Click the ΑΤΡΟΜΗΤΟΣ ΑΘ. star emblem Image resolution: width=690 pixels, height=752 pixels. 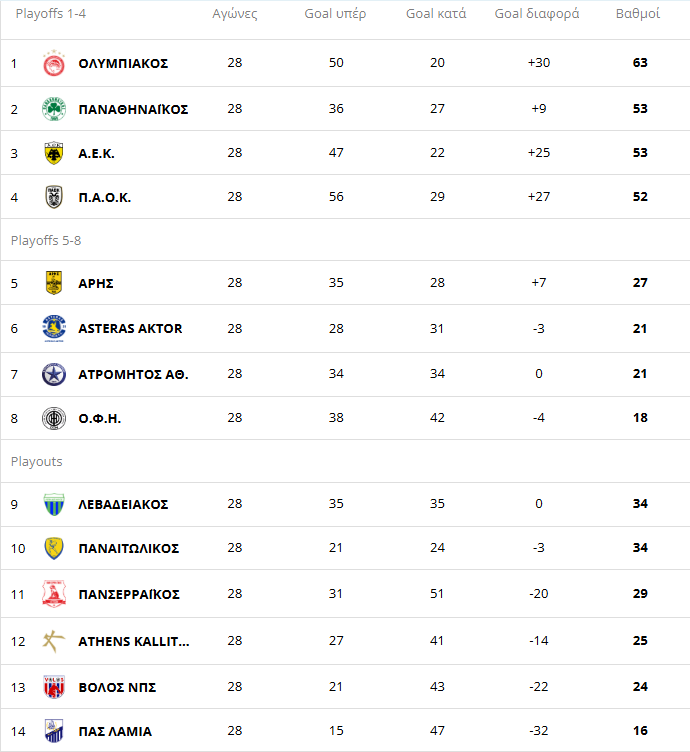54,374
